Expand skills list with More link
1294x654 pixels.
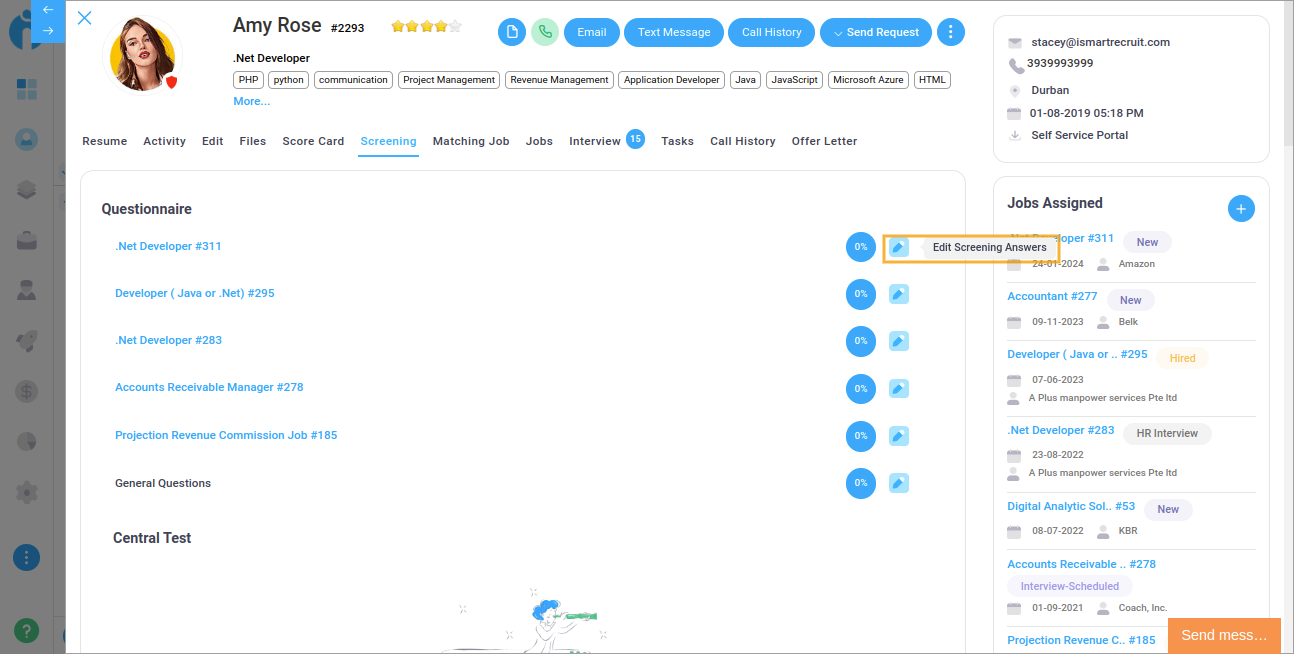pos(251,101)
